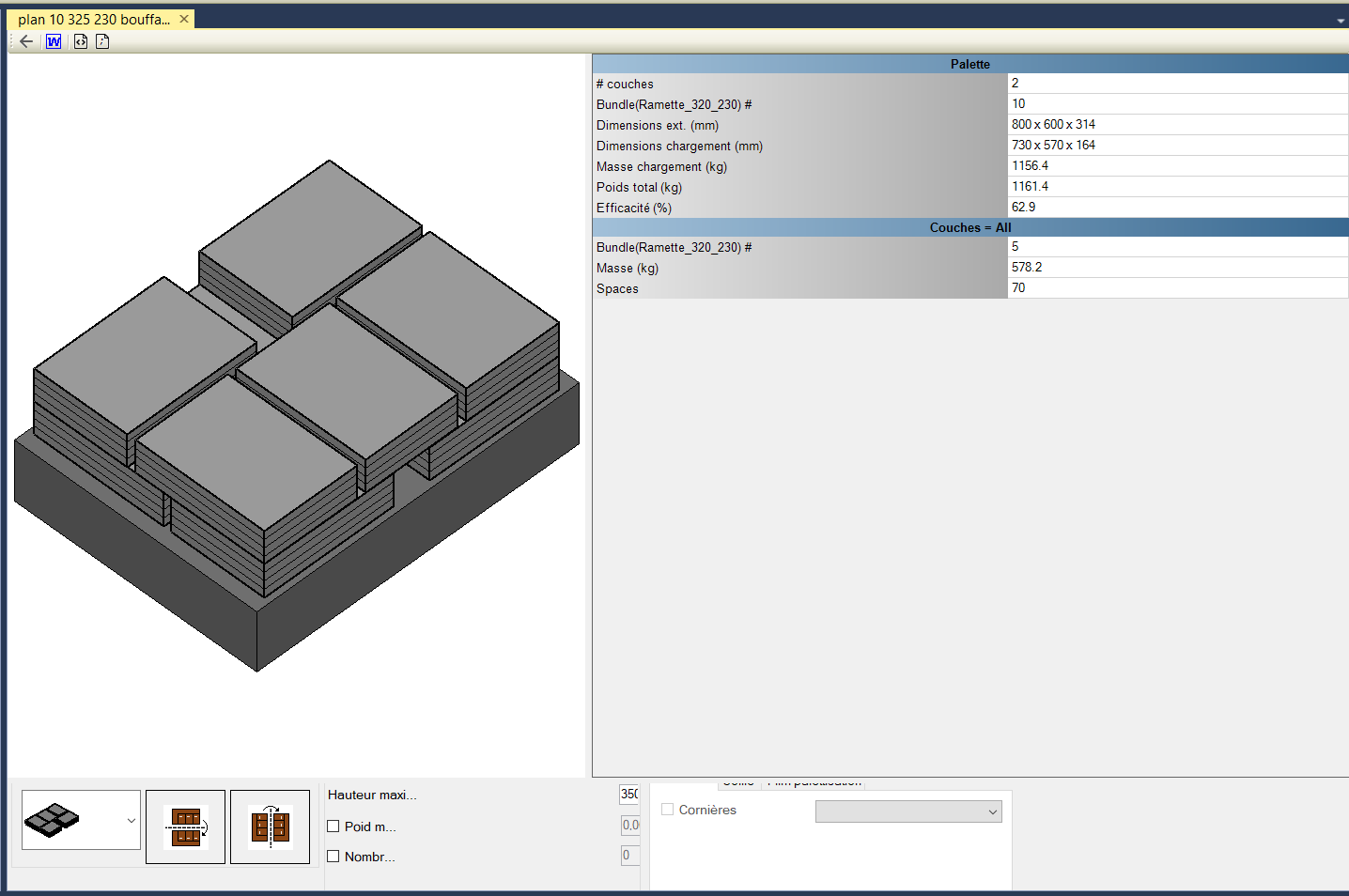
Task: Click the Hauteur maxi value field
Action: [629, 795]
